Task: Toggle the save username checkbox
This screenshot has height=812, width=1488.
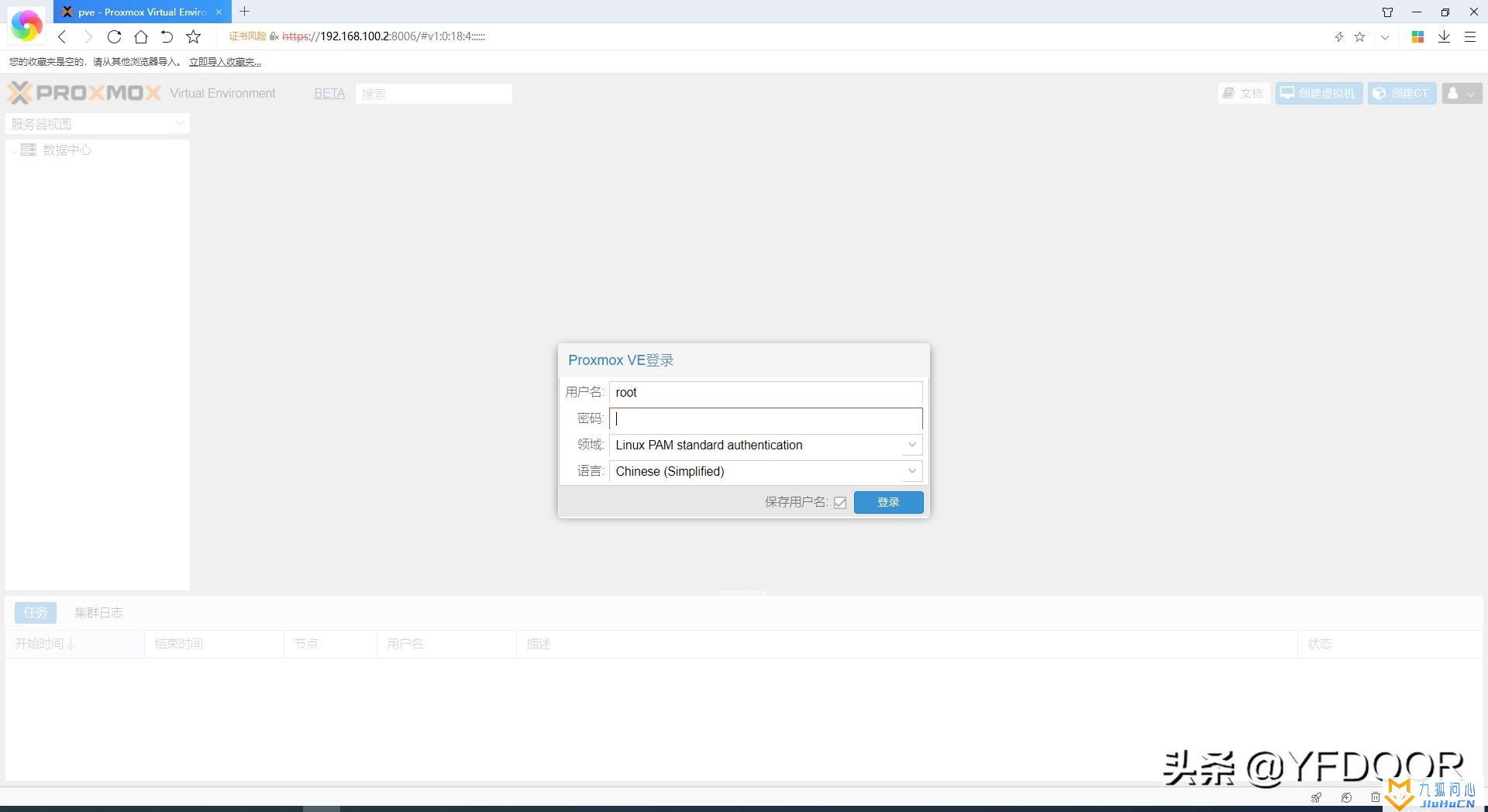Action: tap(840, 503)
